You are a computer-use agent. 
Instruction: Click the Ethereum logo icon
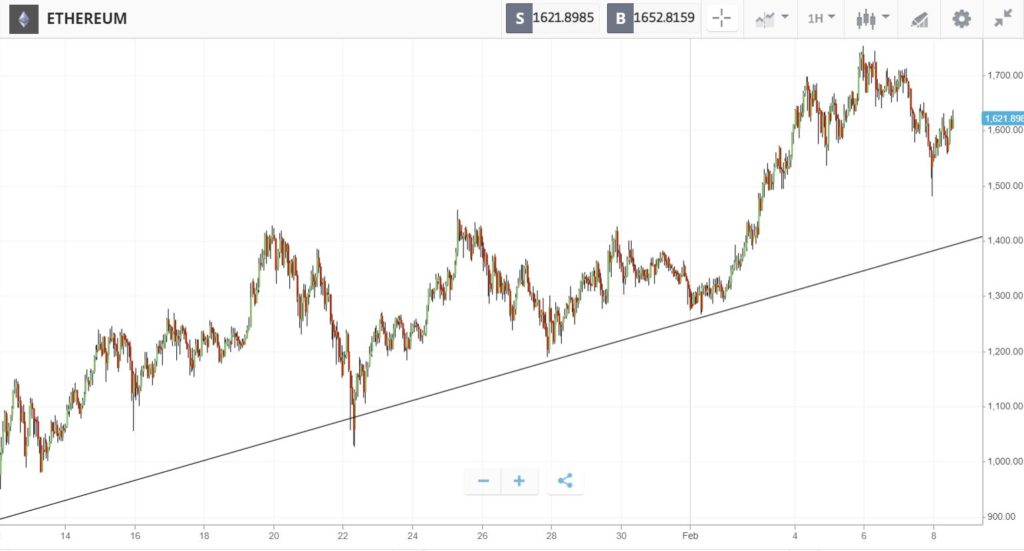click(x=24, y=19)
